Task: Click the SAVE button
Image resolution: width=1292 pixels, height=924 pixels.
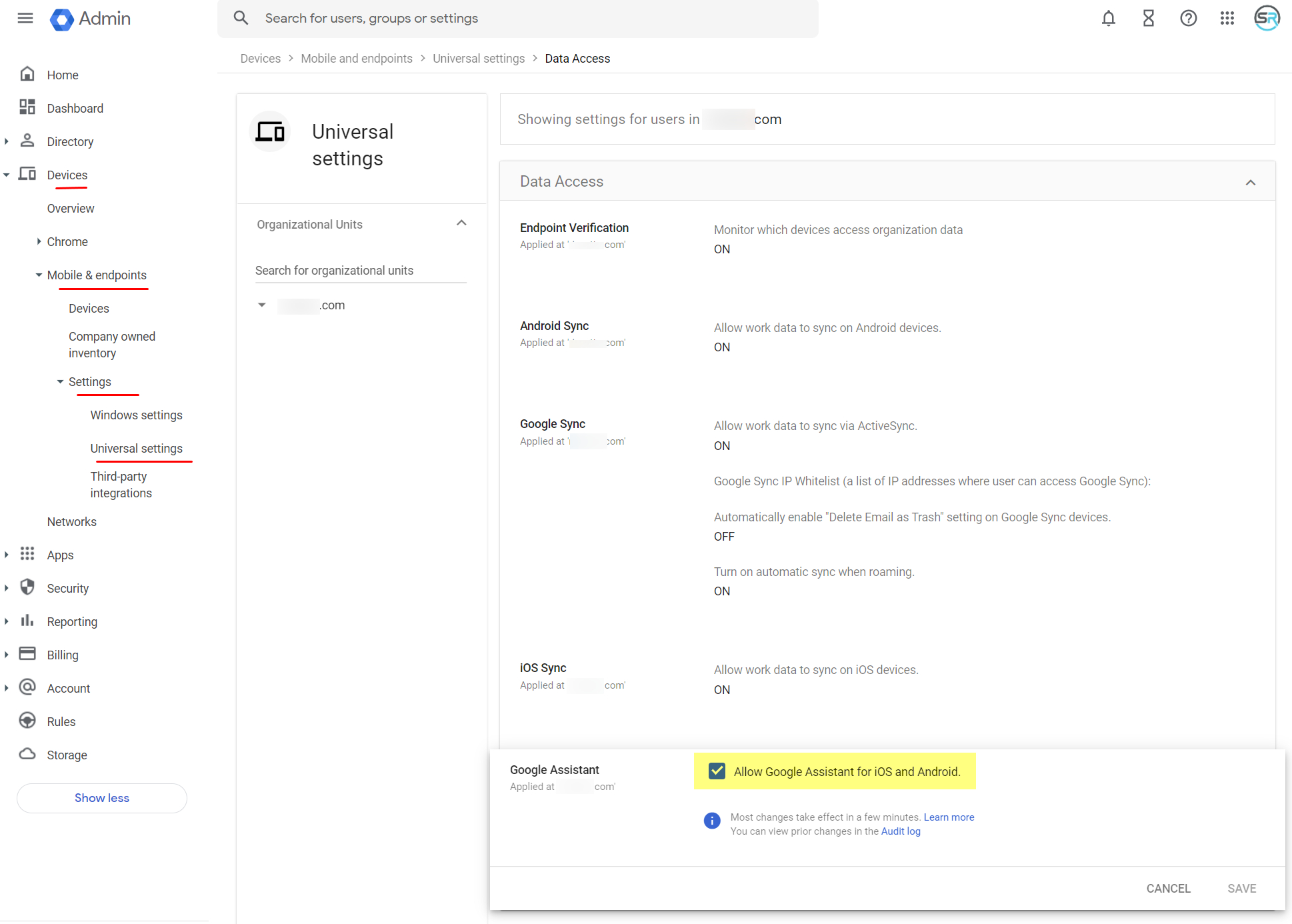Action: [1241, 888]
